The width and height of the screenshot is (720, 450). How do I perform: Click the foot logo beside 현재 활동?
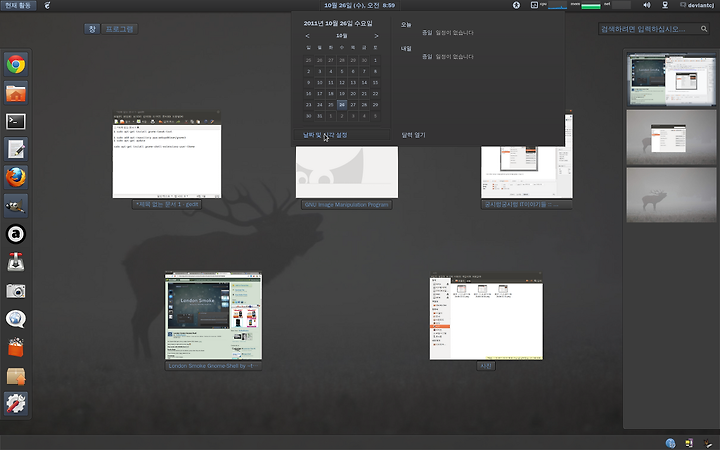pos(47,5)
